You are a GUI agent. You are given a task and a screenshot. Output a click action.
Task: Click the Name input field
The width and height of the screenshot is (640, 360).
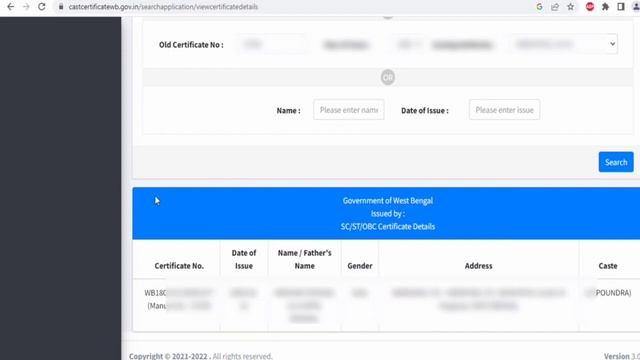349,110
